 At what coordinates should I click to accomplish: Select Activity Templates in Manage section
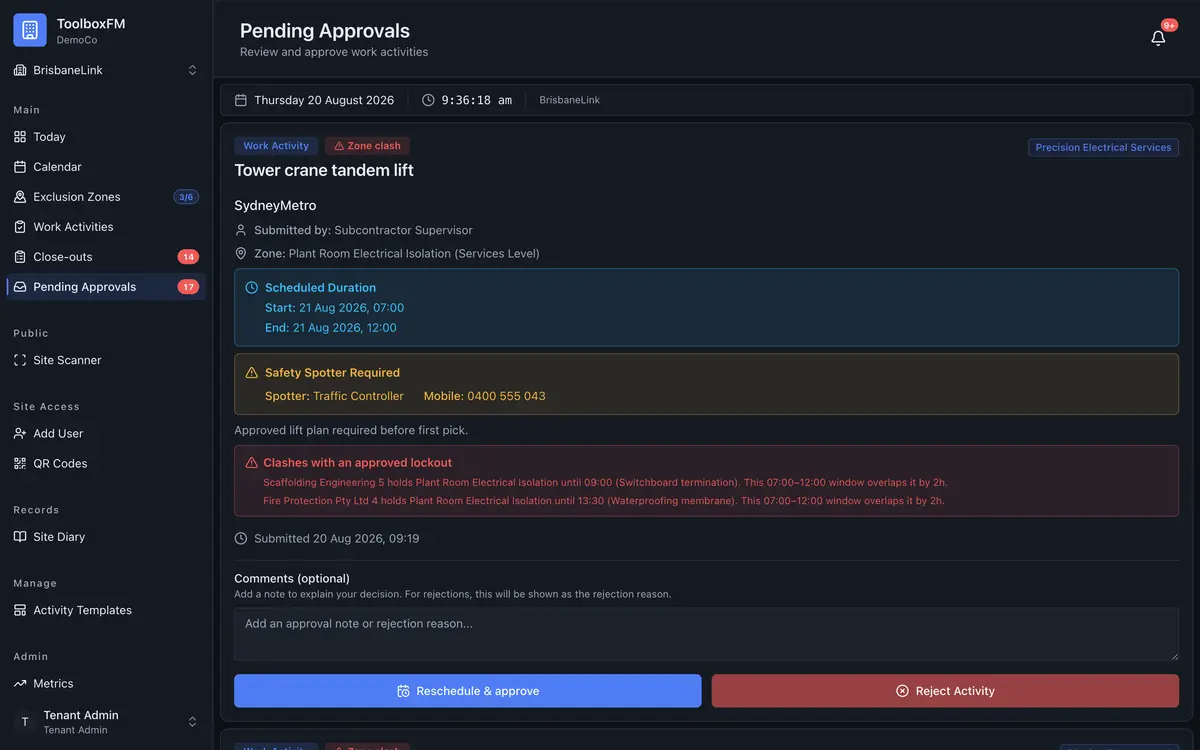[x=106, y=610]
